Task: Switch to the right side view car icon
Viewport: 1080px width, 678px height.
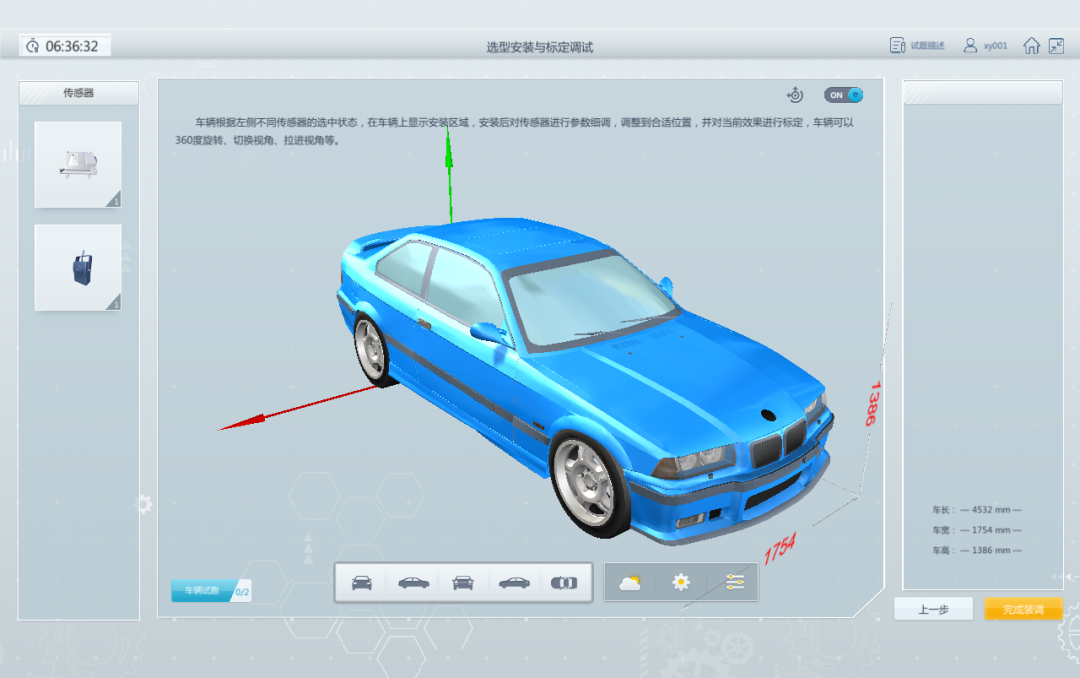Action: point(514,583)
